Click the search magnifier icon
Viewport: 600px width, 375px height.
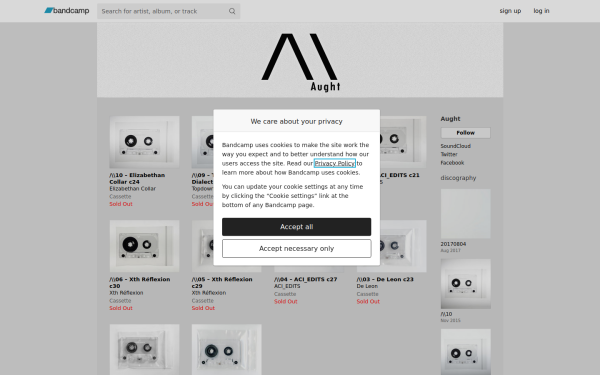232,11
